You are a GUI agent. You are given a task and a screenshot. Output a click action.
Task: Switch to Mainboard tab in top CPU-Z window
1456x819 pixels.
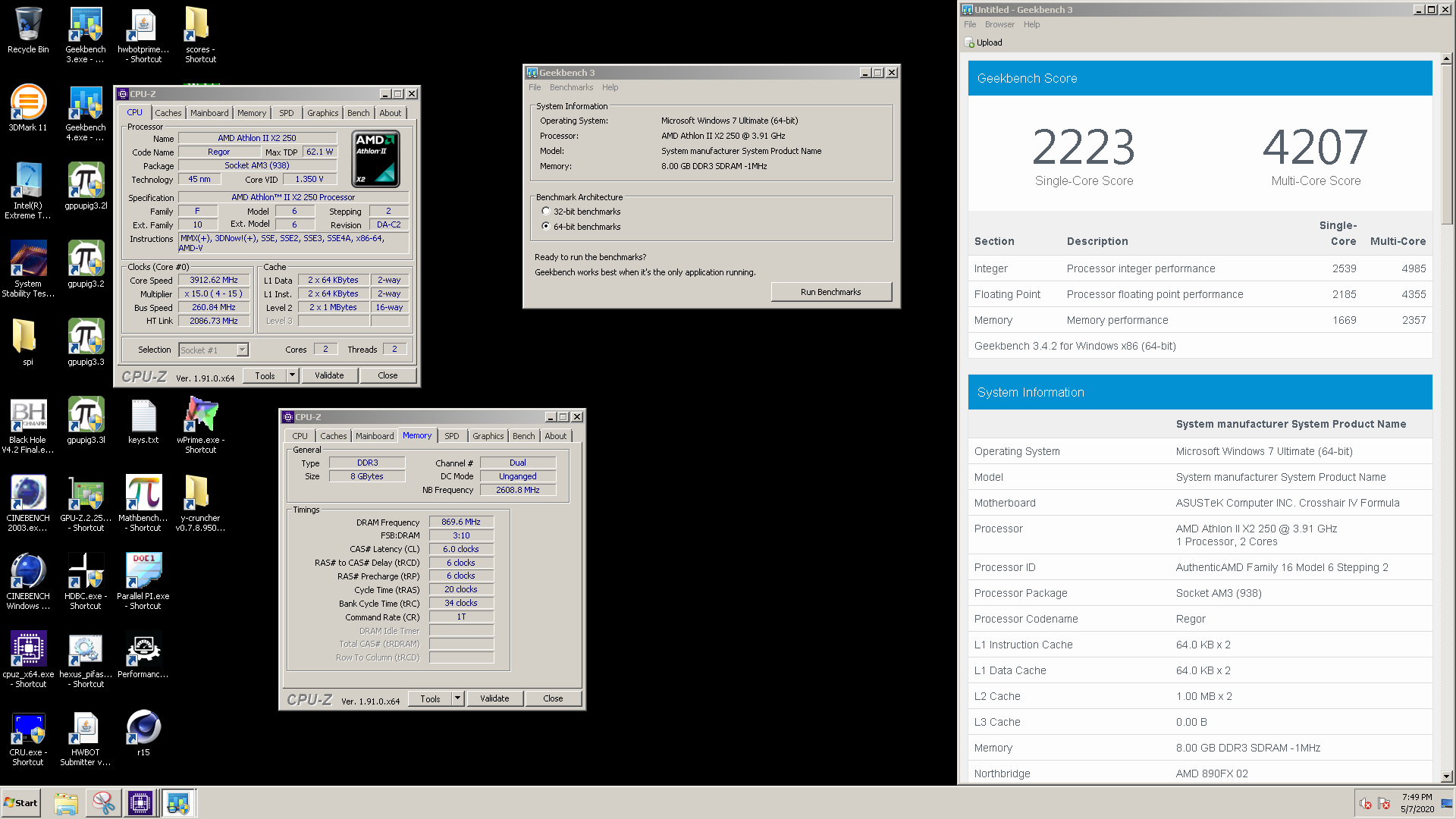pyautogui.click(x=209, y=113)
